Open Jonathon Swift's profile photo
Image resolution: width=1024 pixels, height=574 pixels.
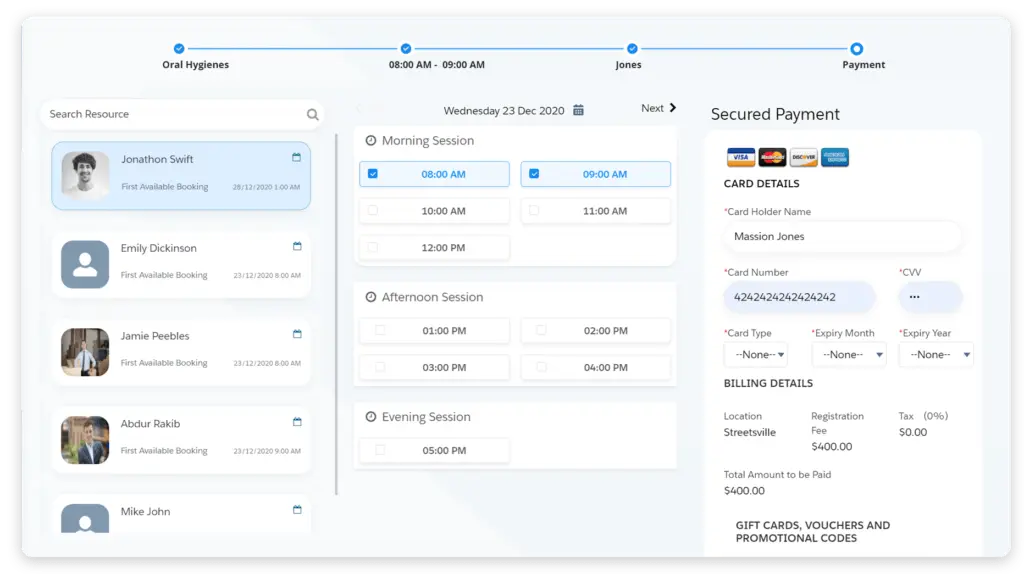pyautogui.click(x=85, y=176)
